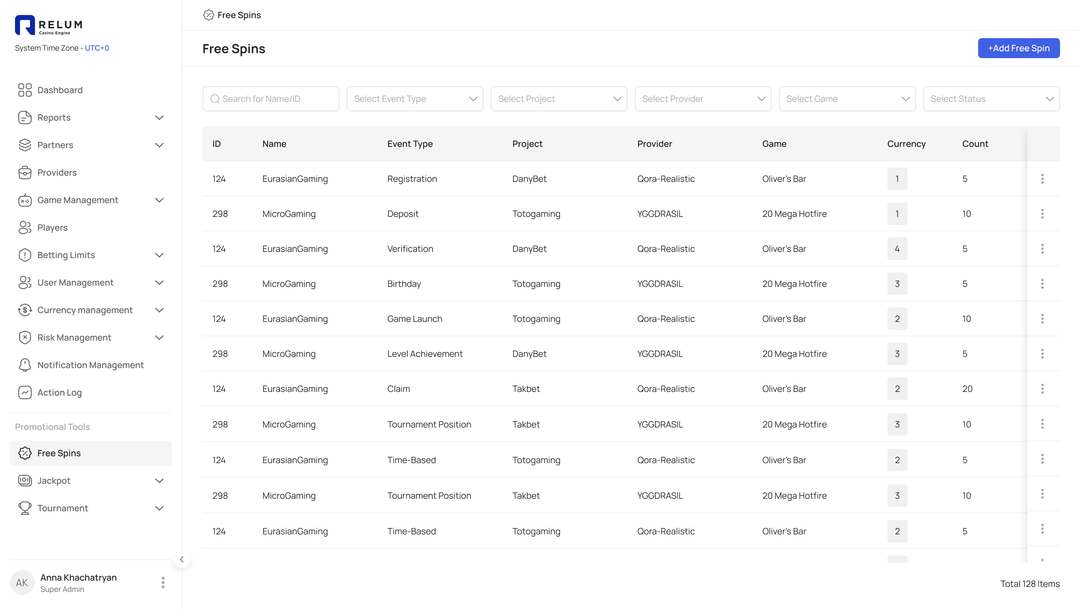Expand the Partners submenu chevron

pyautogui.click(x=159, y=145)
